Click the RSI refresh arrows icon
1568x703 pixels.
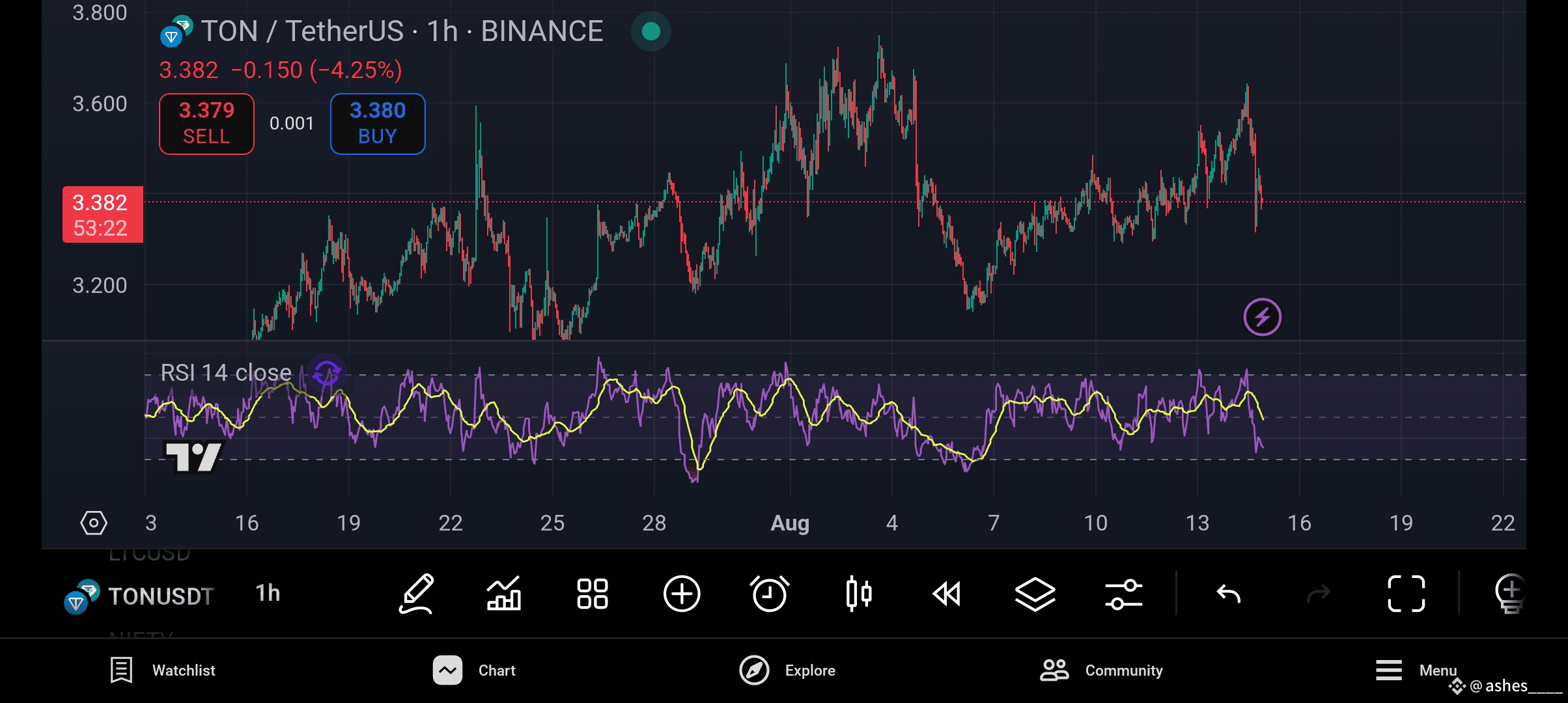[x=327, y=373]
